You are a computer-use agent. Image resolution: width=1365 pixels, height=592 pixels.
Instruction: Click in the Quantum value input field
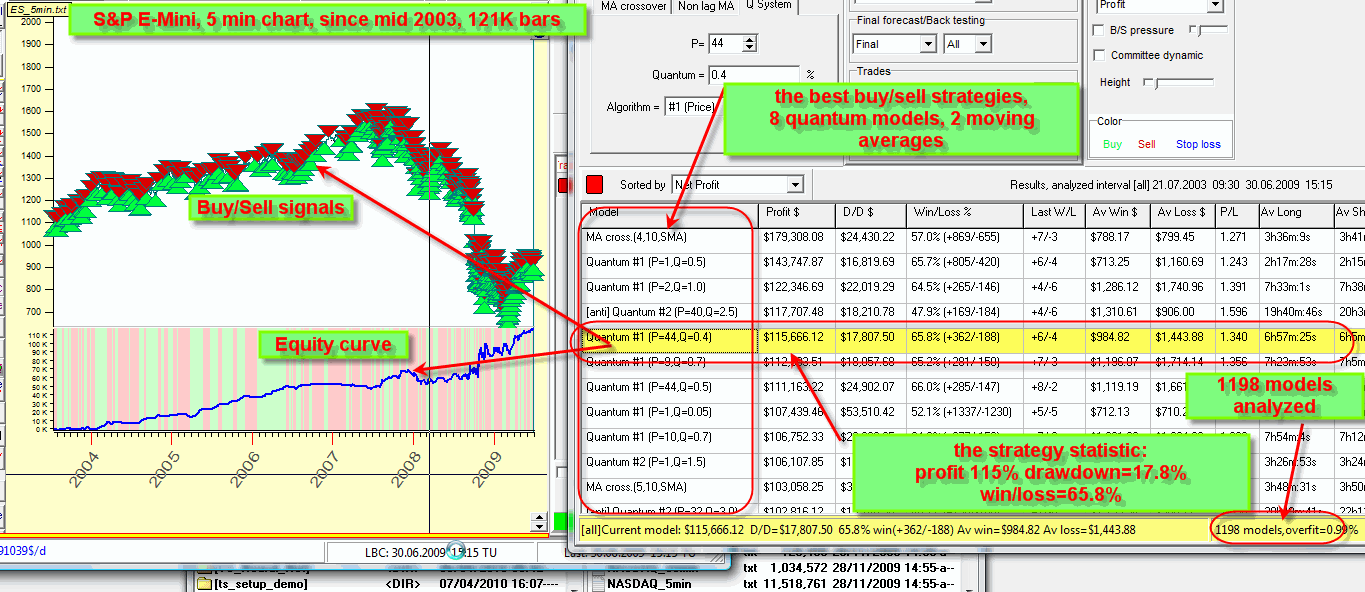point(753,75)
